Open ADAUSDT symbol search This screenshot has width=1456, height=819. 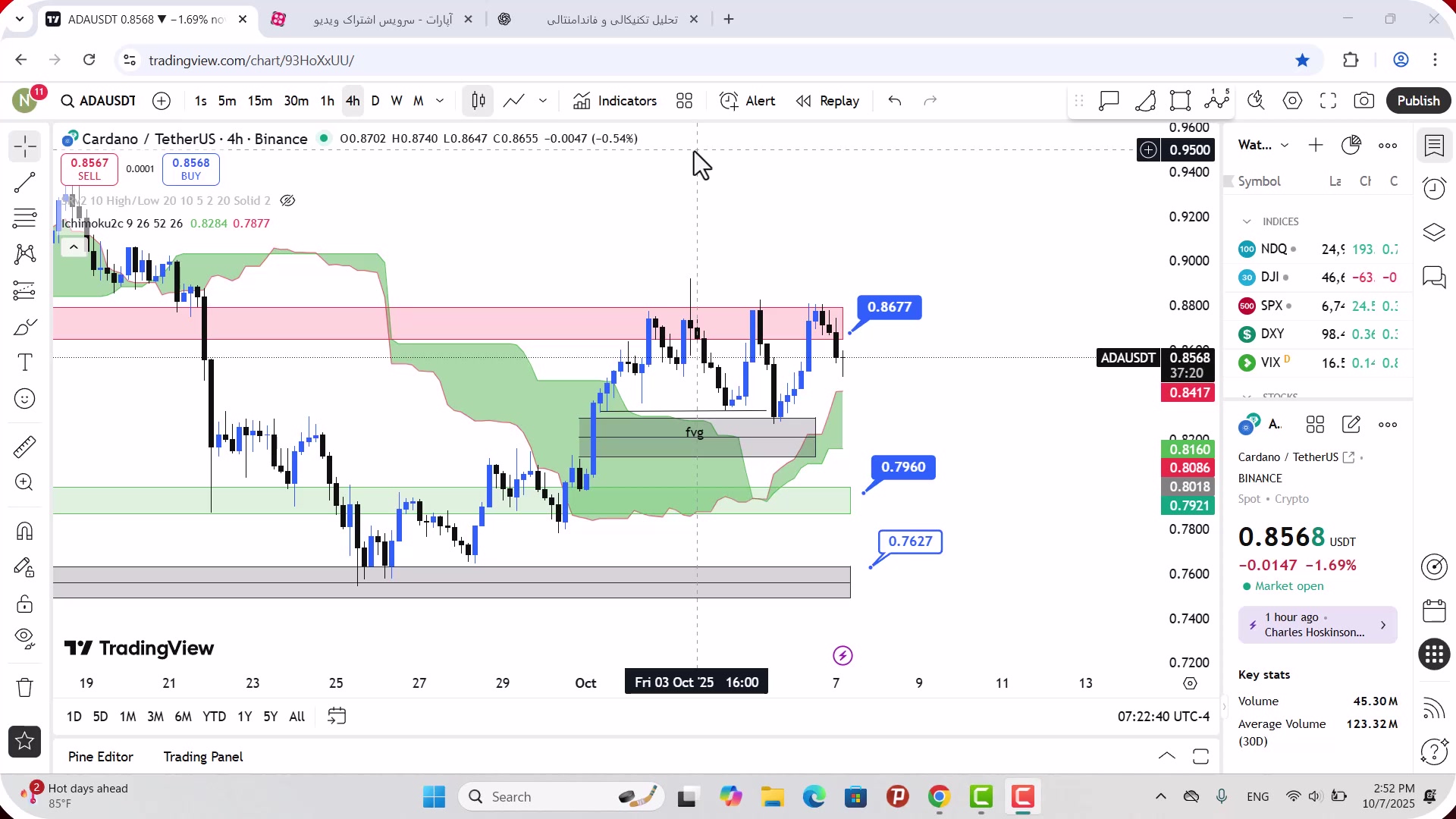pyautogui.click(x=99, y=101)
